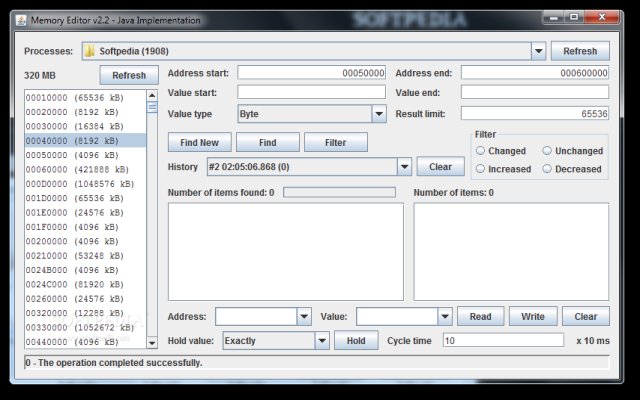The width and height of the screenshot is (640, 400).
Task: Select memory region 00440000 (4096 kB)
Action: (85, 342)
